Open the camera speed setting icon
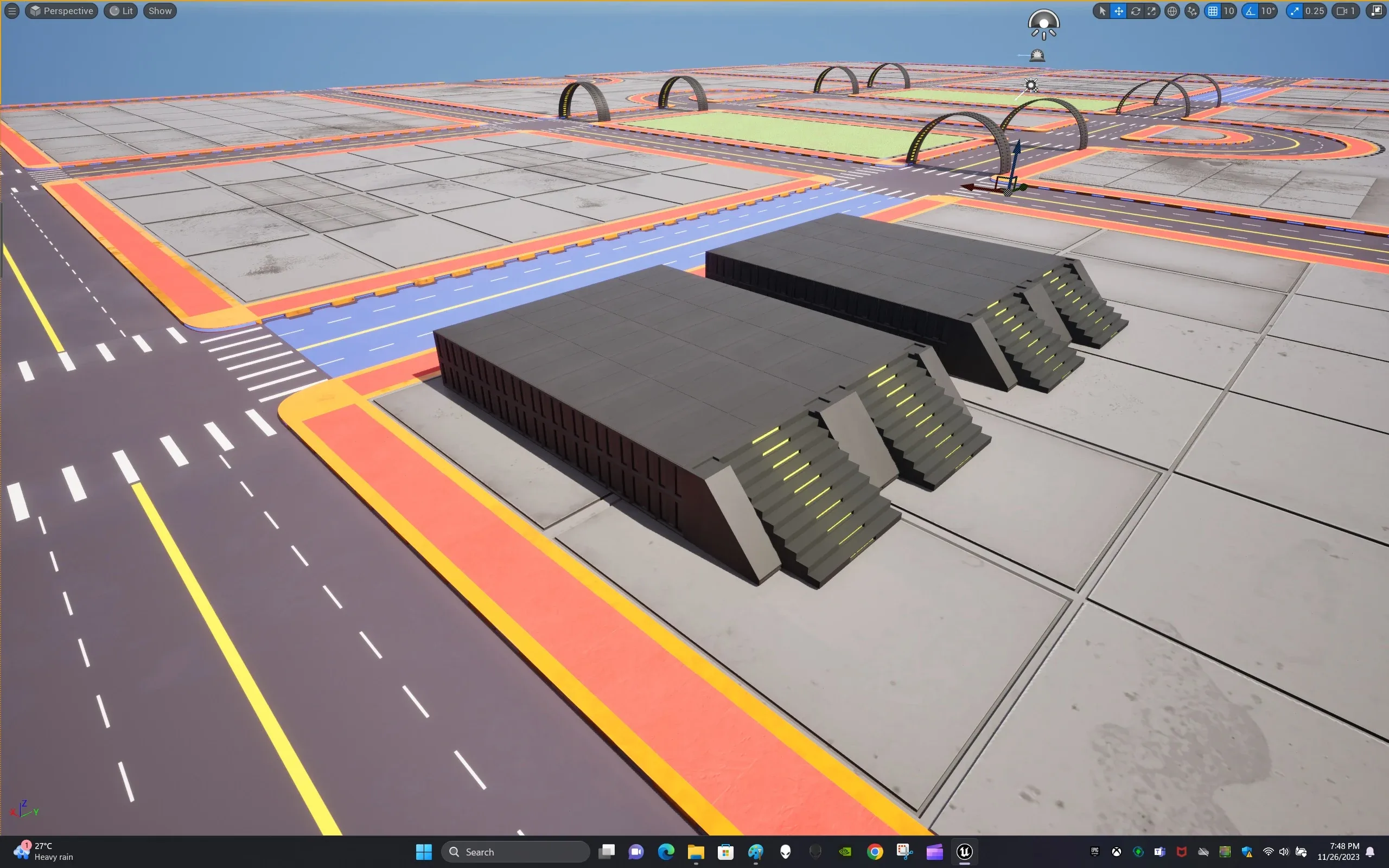The height and width of the screenshot is (868, 1389). pos(1346,11)
